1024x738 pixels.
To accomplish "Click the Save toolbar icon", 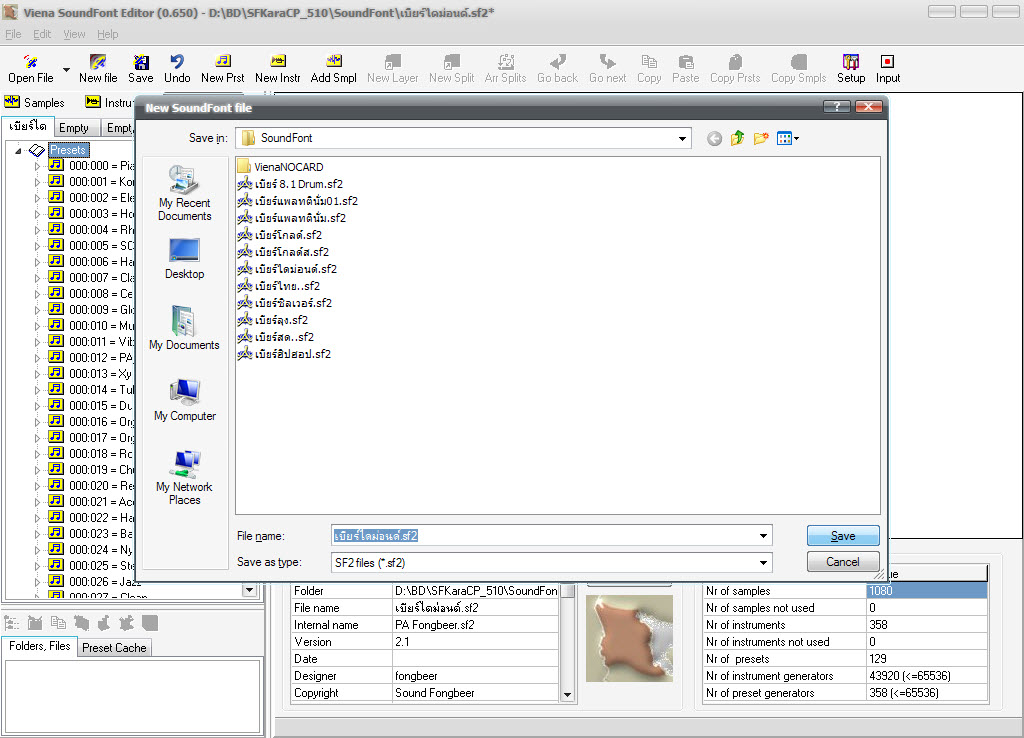I will point(140,69).
